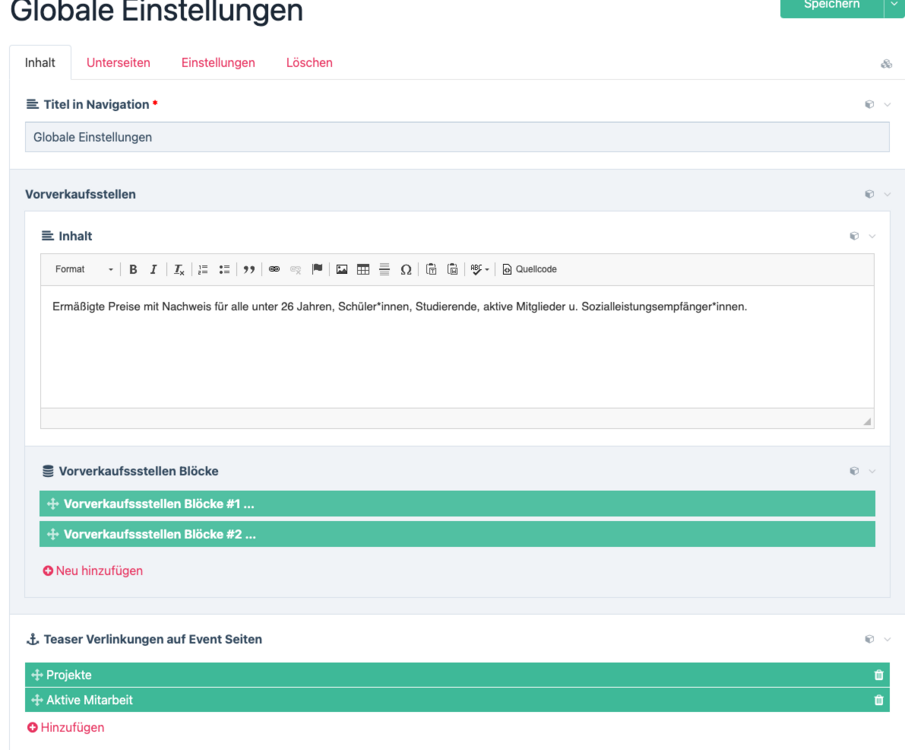
Task: Insert a link in the editor
Action: (x=274, y=270)
